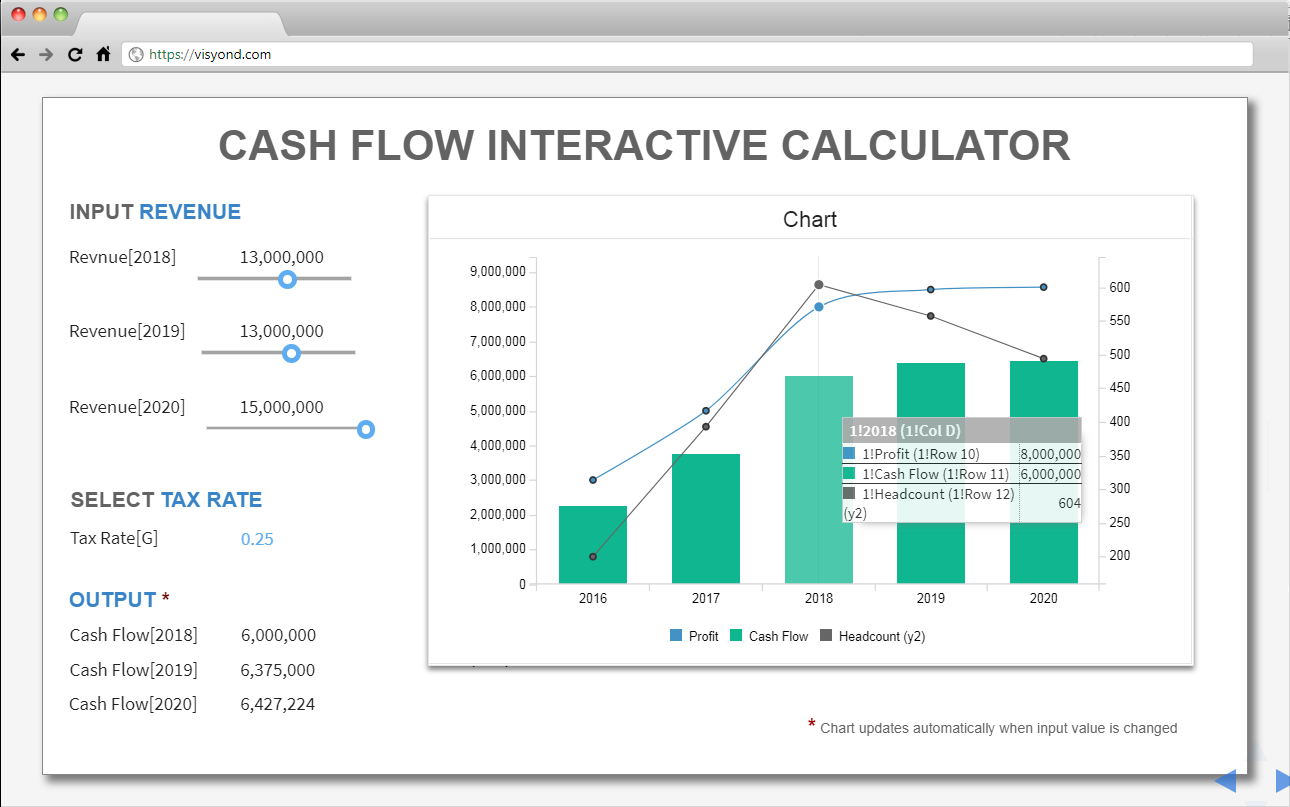The width and height of the screenshot is (1290, 807).
Task: Toggle the Profit series in the legend
Action: tap(694, 635)
